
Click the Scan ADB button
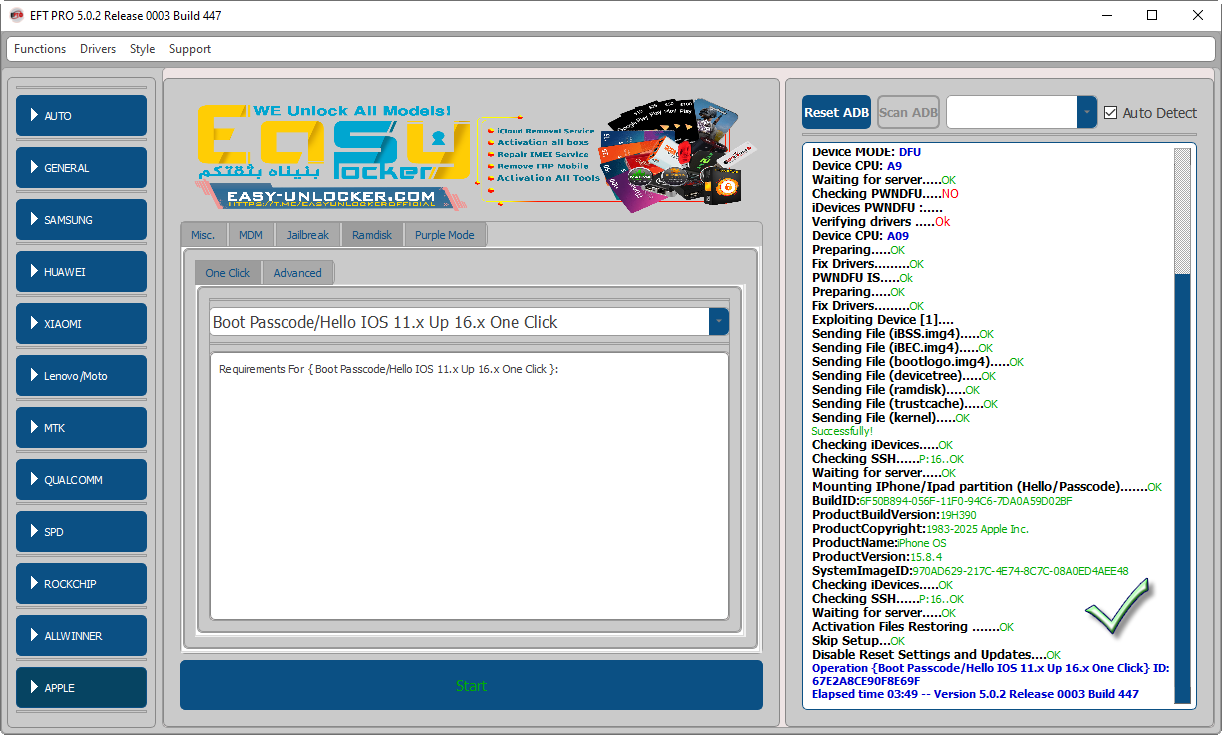click(x=908, y=112)
